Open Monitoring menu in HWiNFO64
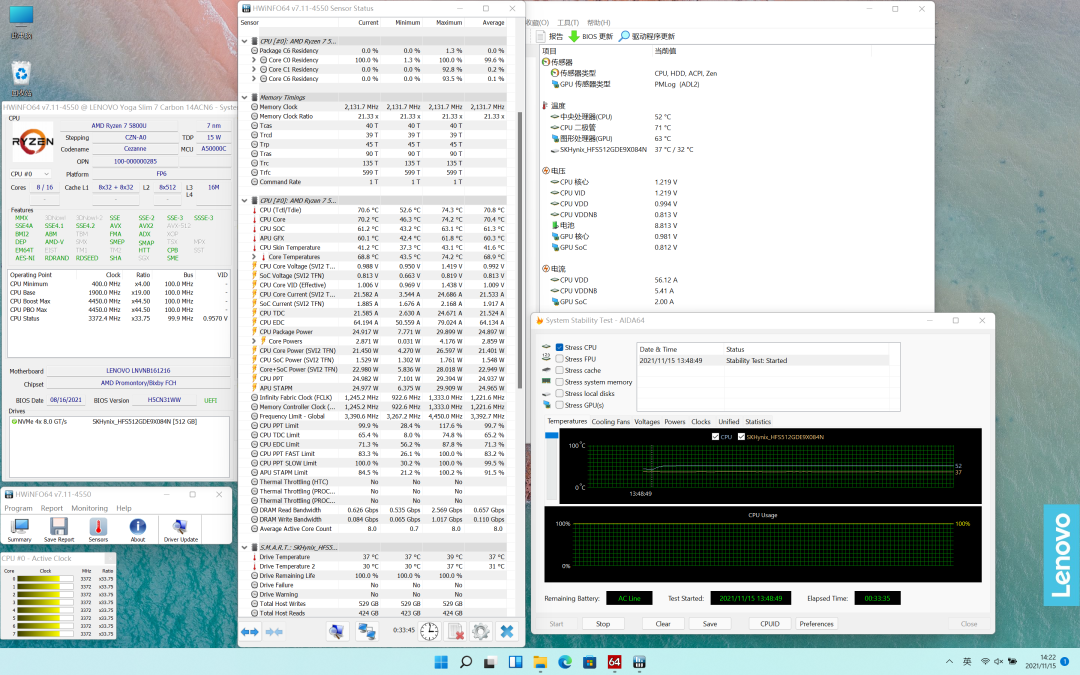This screenshot has width=1080, height=675. [x=90, y=508]
